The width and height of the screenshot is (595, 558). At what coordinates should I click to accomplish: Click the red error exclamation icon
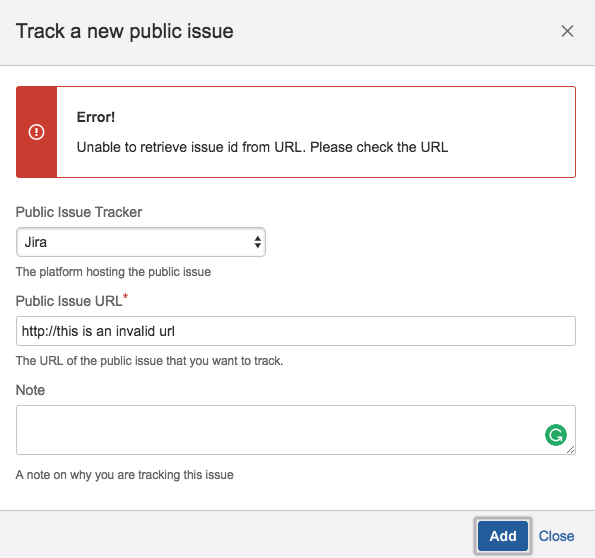(36, 132)
